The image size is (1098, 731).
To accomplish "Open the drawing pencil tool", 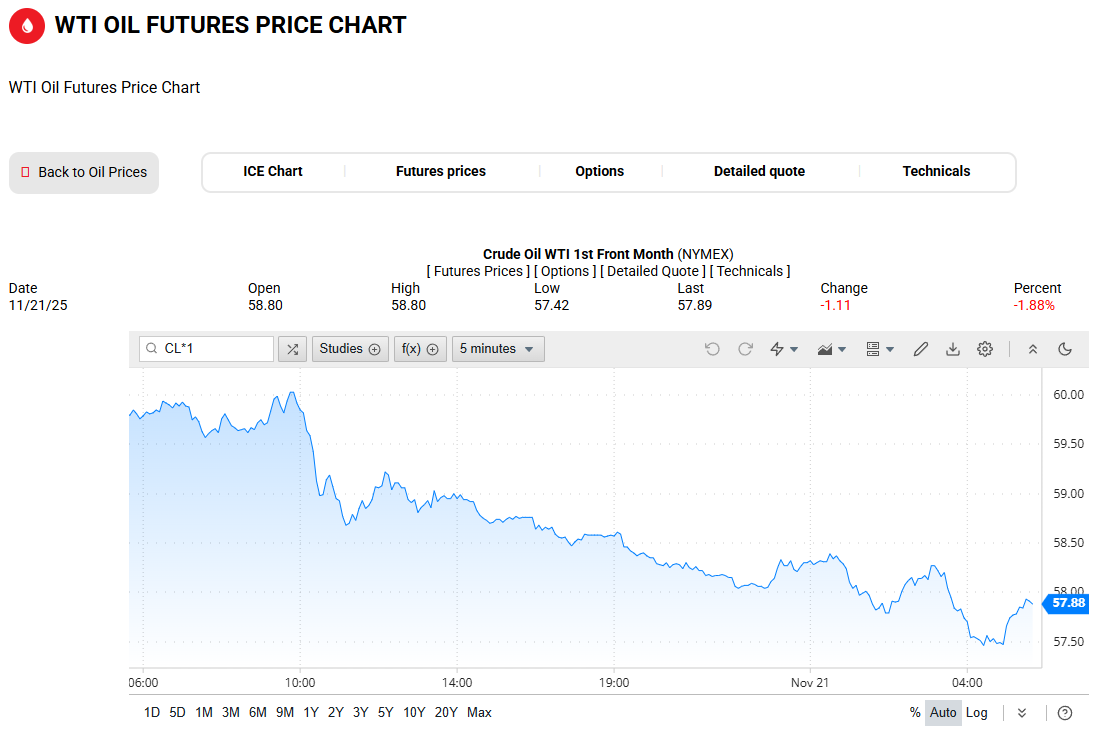I will 921,349.
